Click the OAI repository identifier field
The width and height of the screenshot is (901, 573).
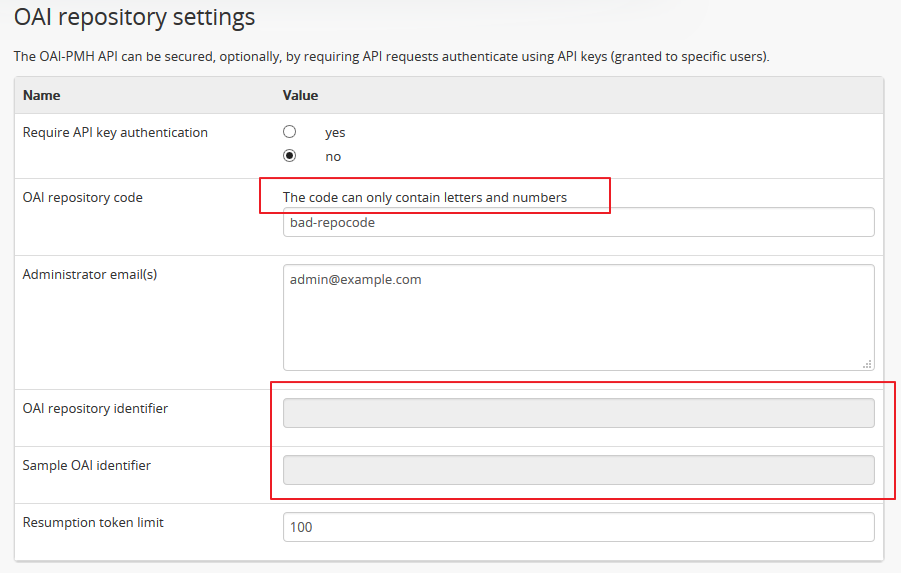pyautogui.click(x=578, y=413)
